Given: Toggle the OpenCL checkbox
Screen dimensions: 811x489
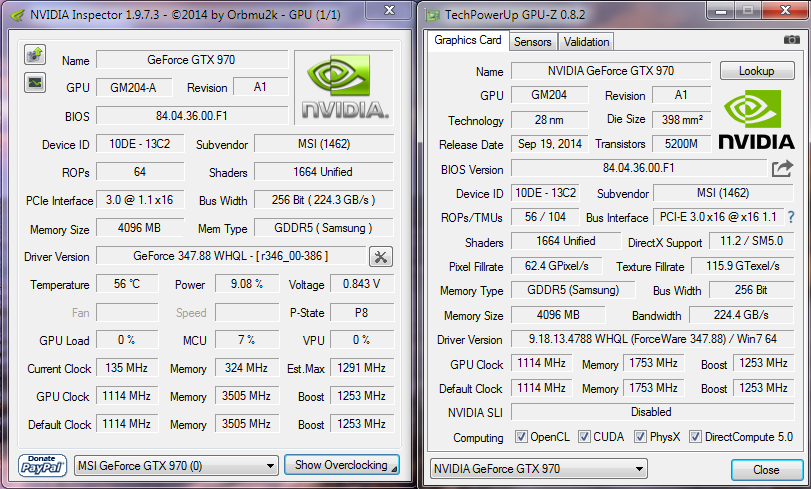Looking at the screenshot, I should tap(521, 437).
